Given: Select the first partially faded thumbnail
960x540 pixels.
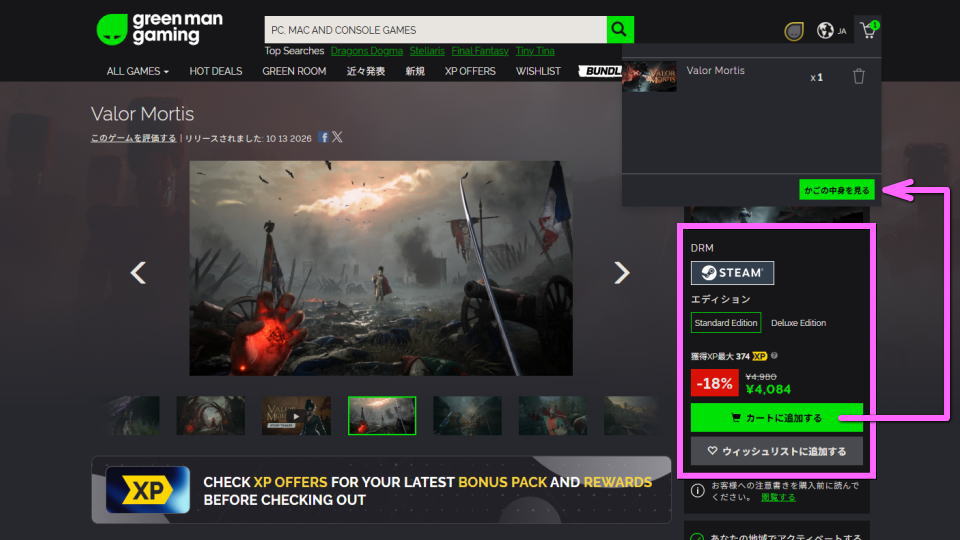Looking at the screenshot, I should tap(133, 416).
